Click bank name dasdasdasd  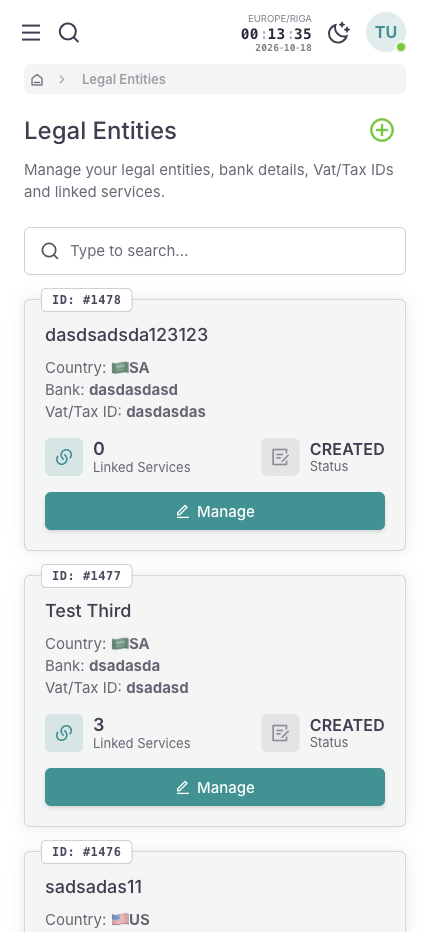[133, 390]
